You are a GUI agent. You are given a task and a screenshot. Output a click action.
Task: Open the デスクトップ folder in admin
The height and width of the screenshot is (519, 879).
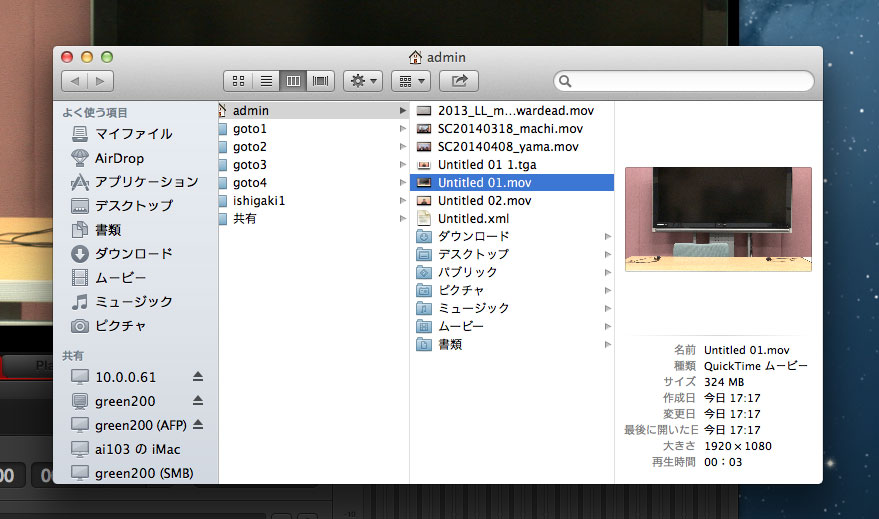coord(512,254)
